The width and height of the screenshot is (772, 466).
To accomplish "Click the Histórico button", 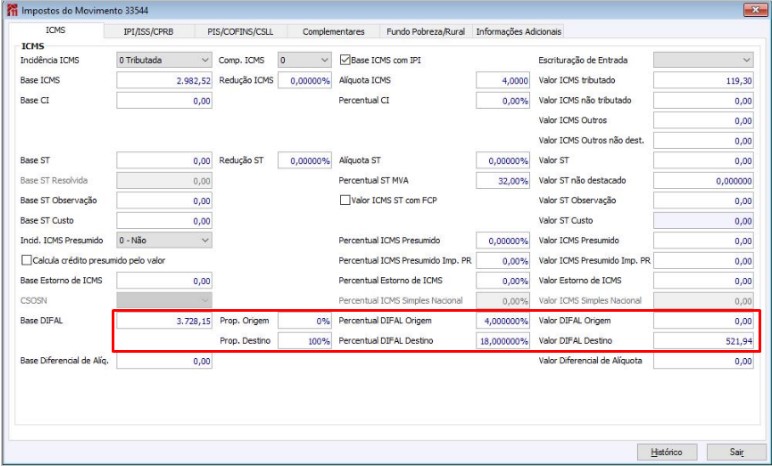I will click(667, 452).
